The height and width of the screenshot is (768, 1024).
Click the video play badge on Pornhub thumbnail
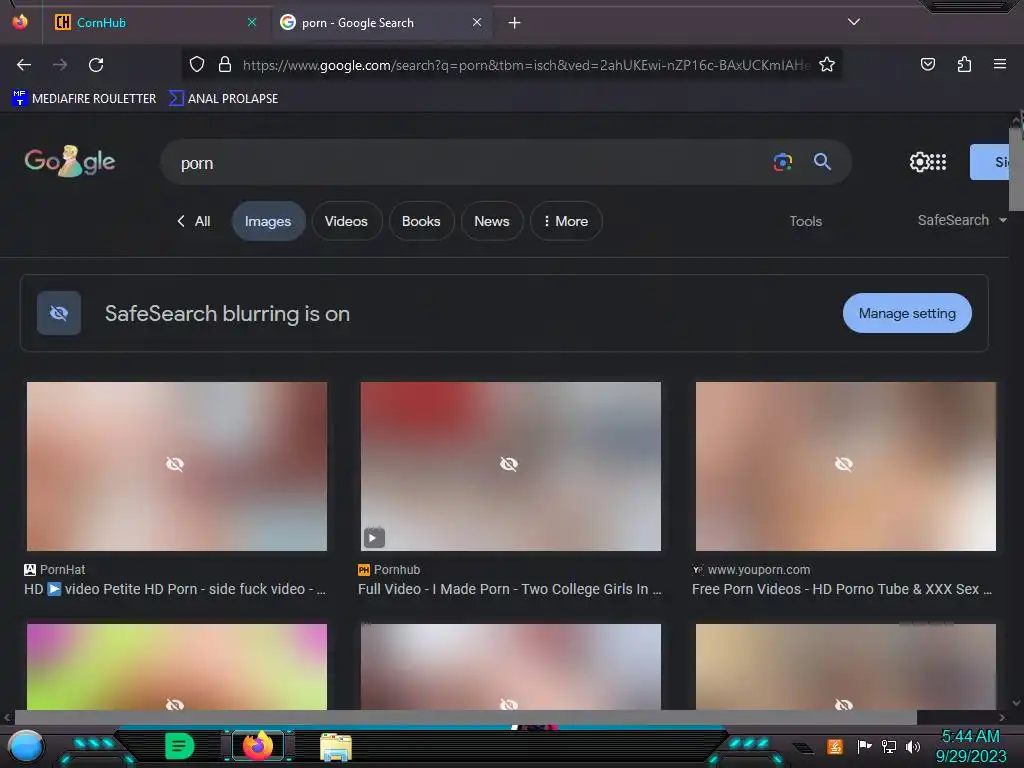tap(374, 538)
